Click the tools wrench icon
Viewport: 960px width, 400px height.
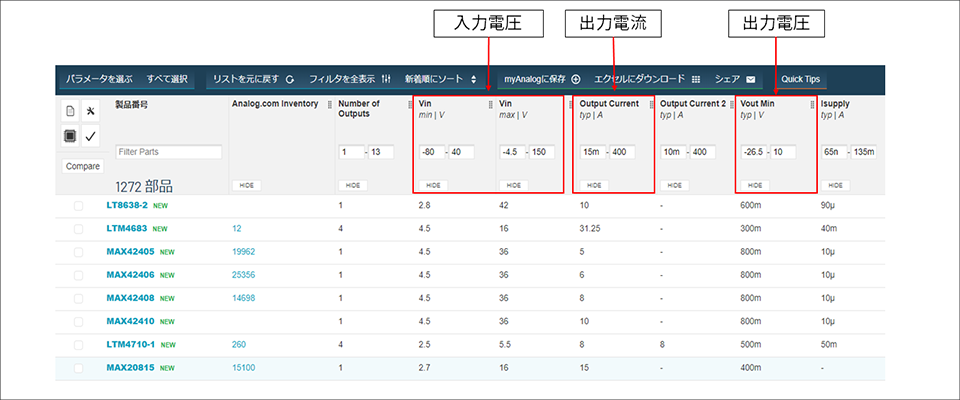[x=90, y=111]
